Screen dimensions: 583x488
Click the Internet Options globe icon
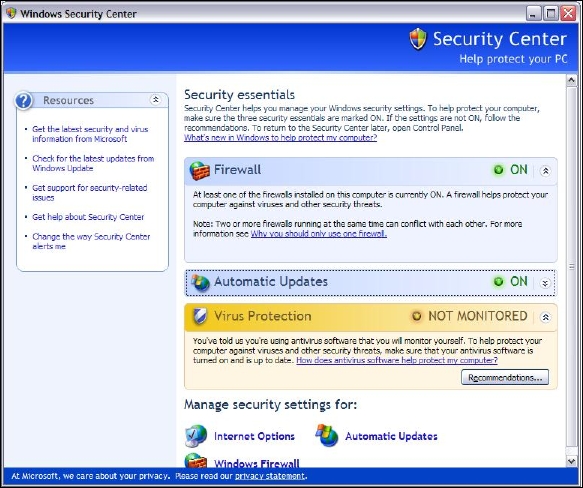point(196,436)
